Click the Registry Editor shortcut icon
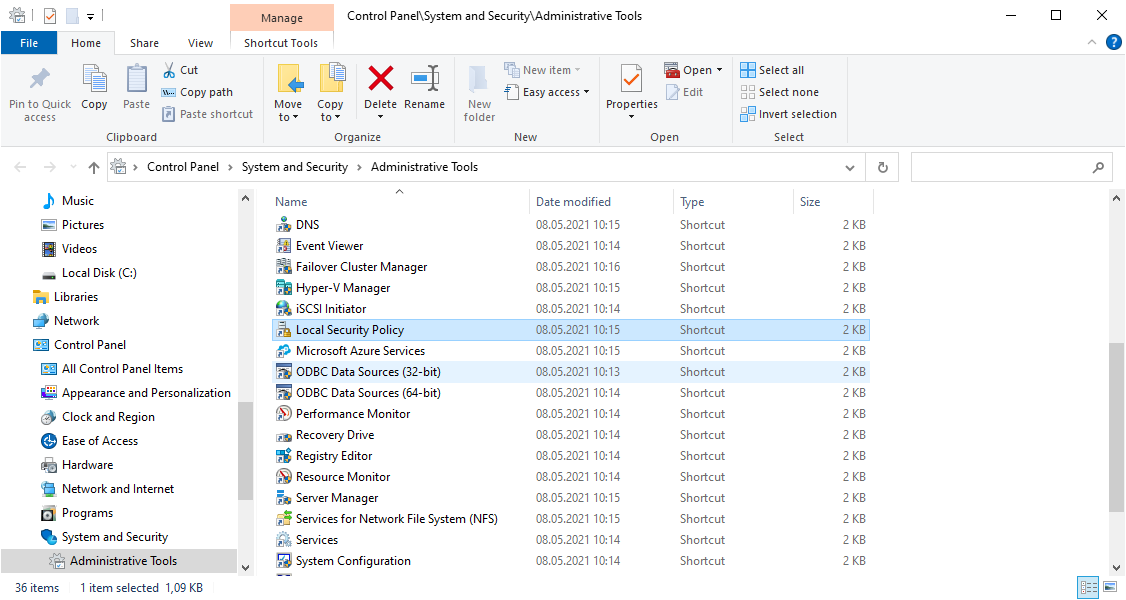The image size is (1126, 600). click(284, 456)
